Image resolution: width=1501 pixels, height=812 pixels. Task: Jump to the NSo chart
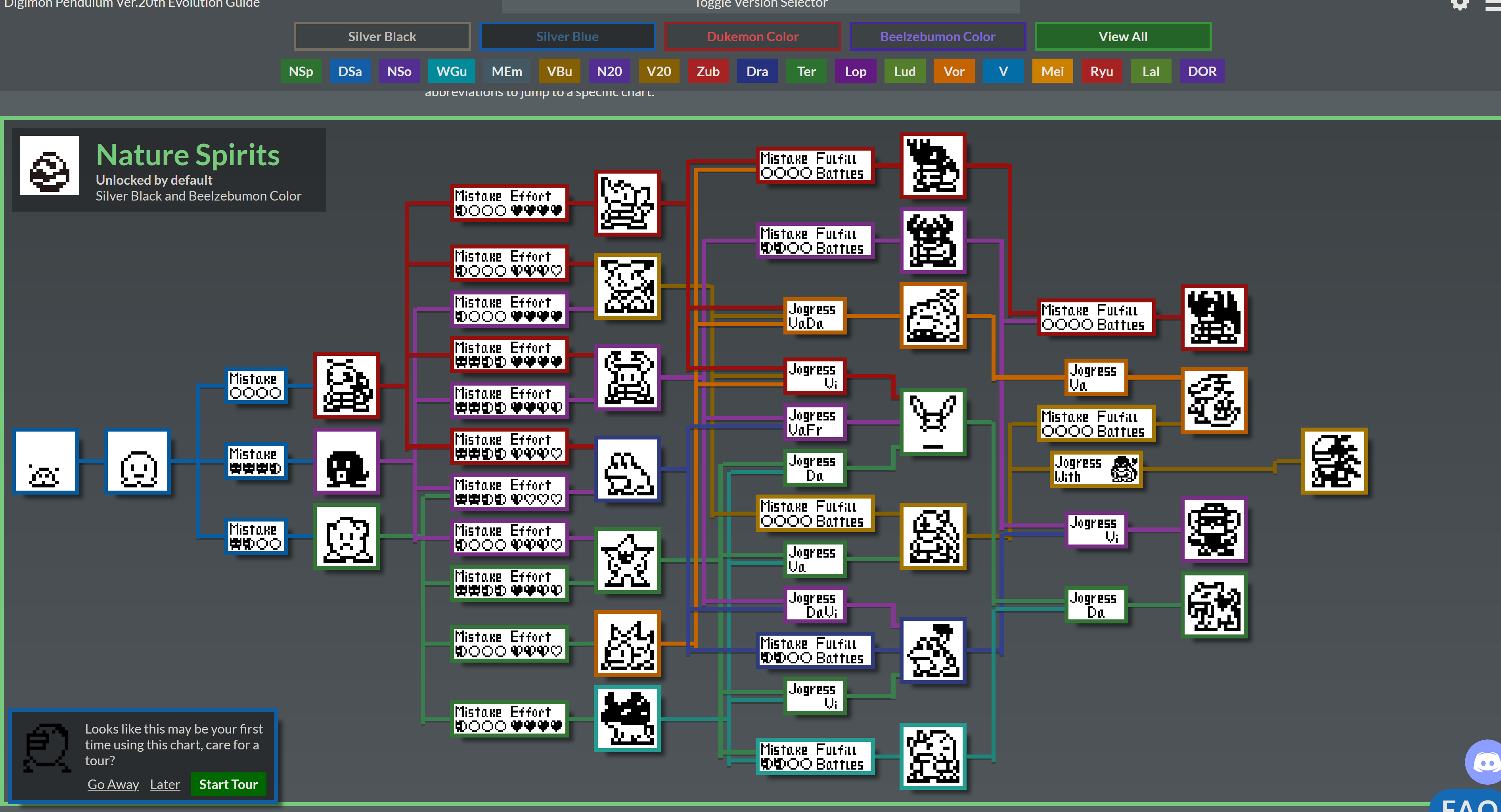399,71
